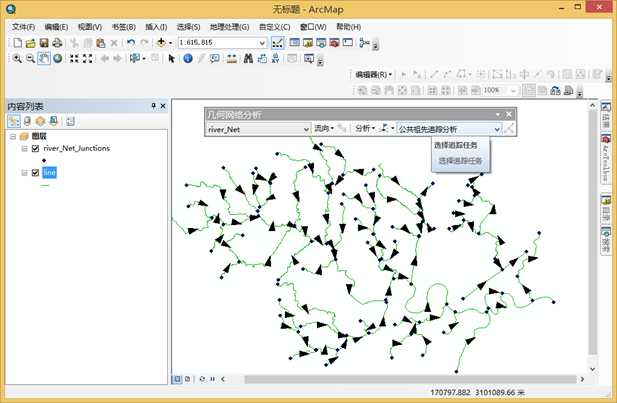This screenshot has height=403, width=617.
Task: Create a new map document
Action: tap(18, 43)
